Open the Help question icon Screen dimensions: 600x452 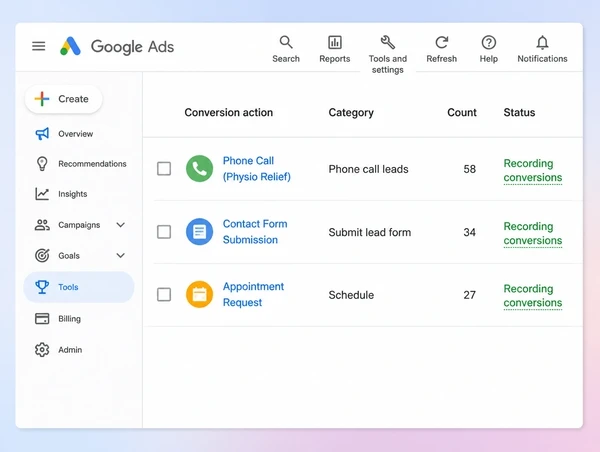coord(489,42)
